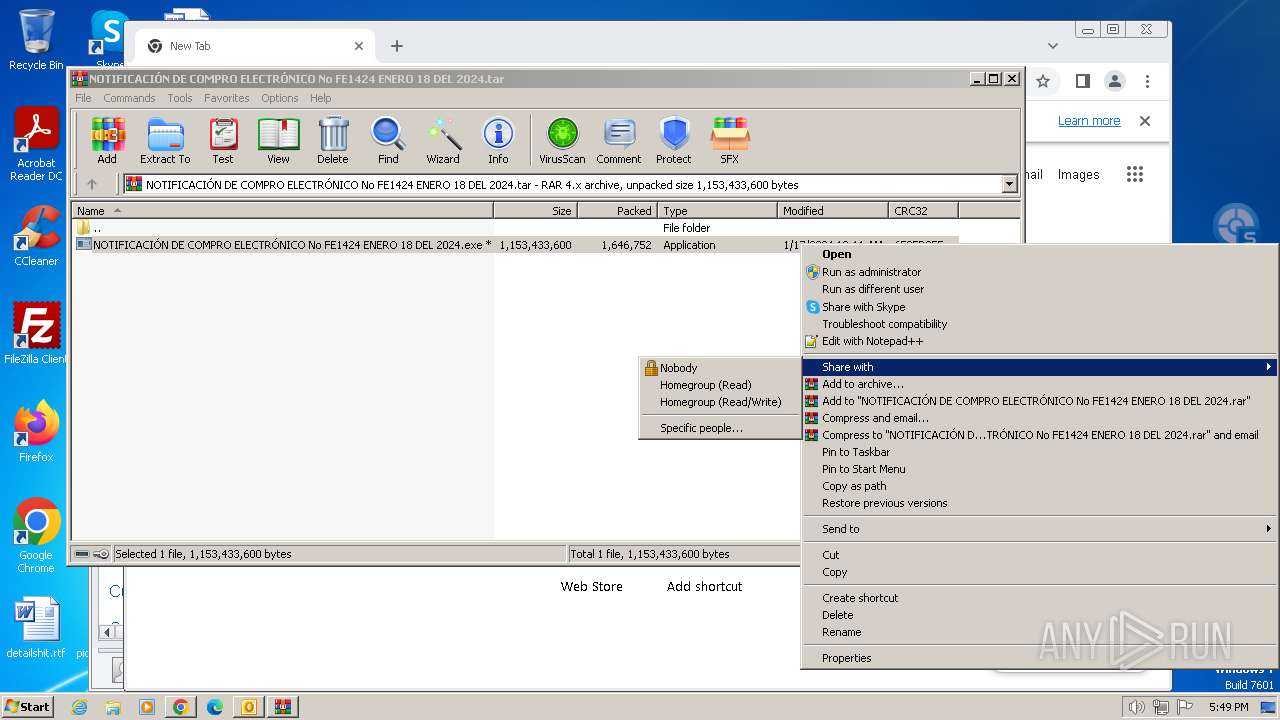Choose Homegroup (Read/Write) option
Image resolution: width=1280 pixels, height=720 pixels.
tap(720, 402)
